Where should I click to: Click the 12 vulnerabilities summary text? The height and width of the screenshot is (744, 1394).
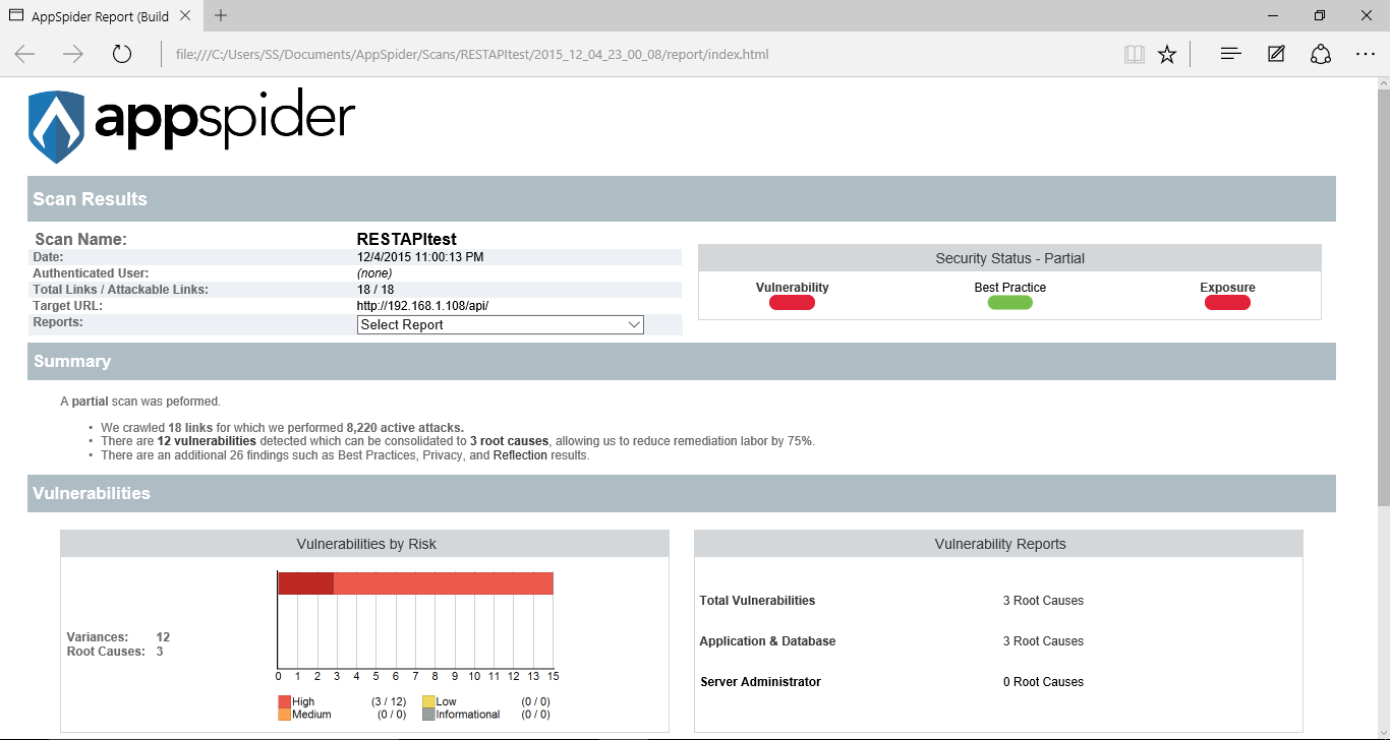coord(207,441)
